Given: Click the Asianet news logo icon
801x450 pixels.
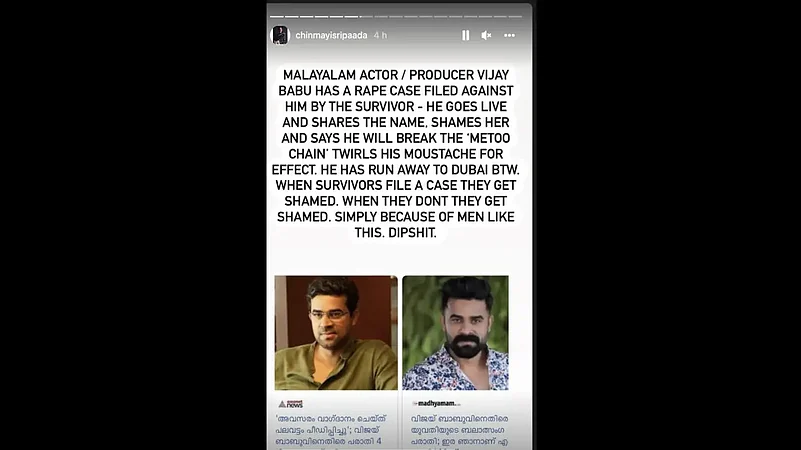Looking at the screenshot, I should click(291, 404).
